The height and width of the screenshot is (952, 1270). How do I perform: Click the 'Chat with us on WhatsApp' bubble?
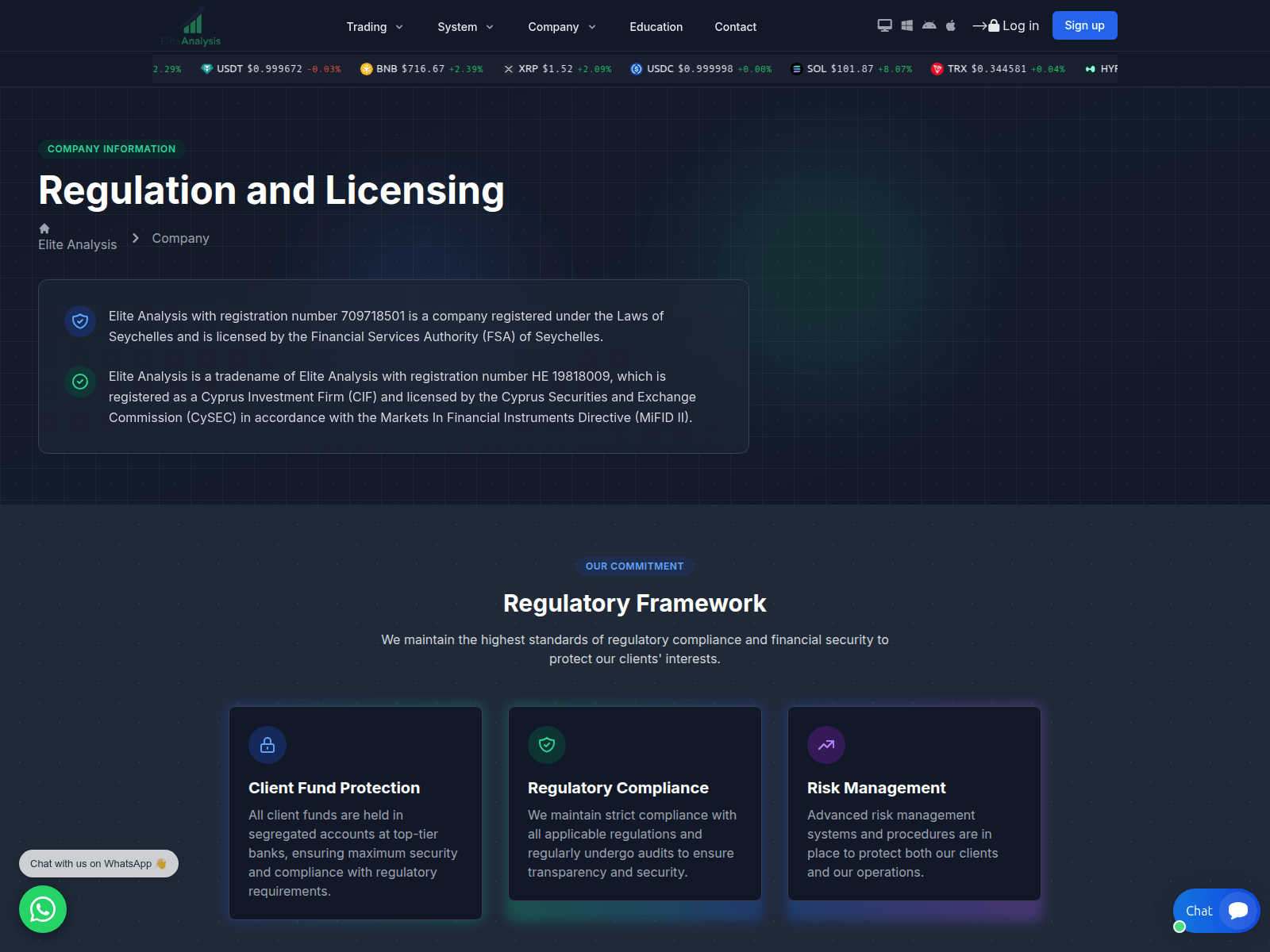click(98, 864)
